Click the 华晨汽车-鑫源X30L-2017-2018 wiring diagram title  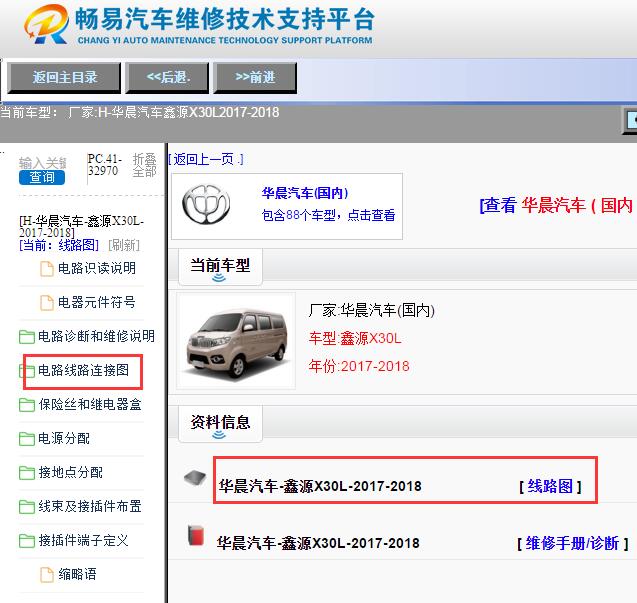[x=320, y=486]
